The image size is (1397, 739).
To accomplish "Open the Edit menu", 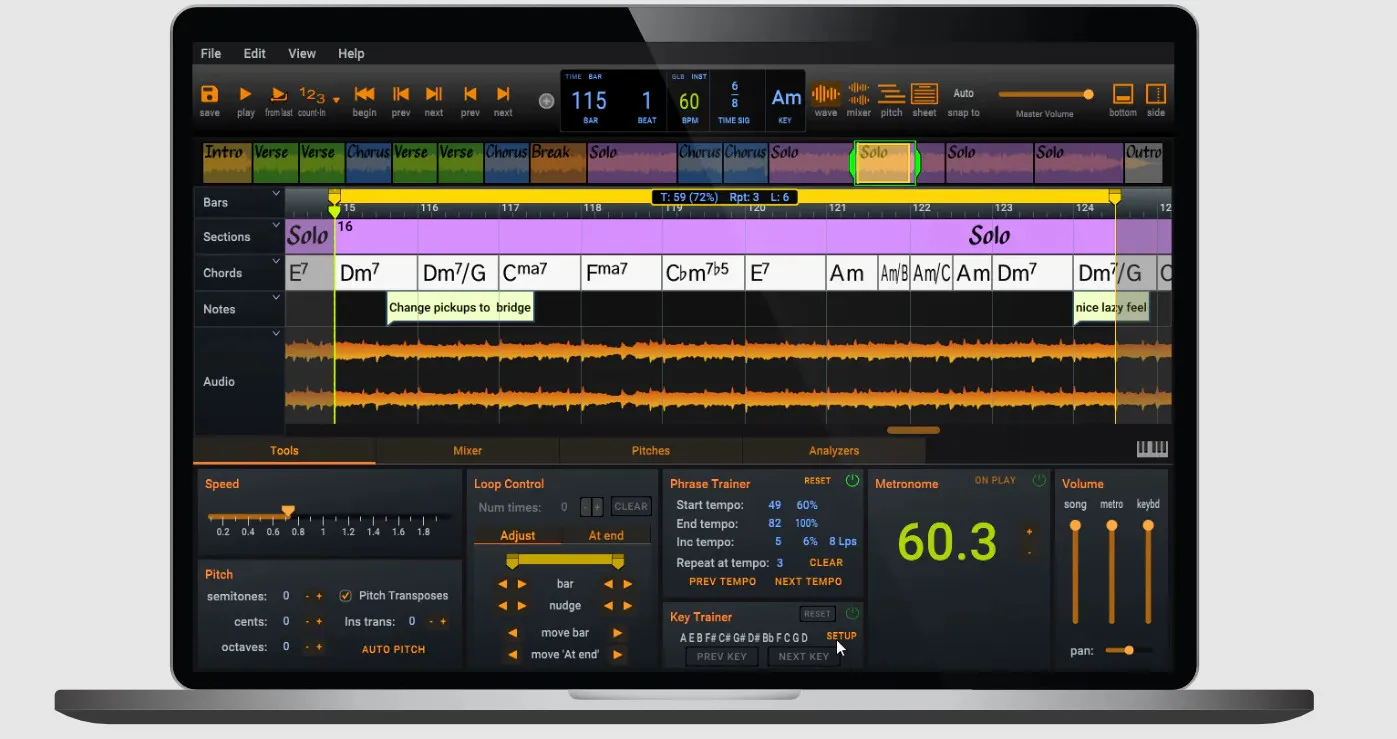I will click(255, 54).
